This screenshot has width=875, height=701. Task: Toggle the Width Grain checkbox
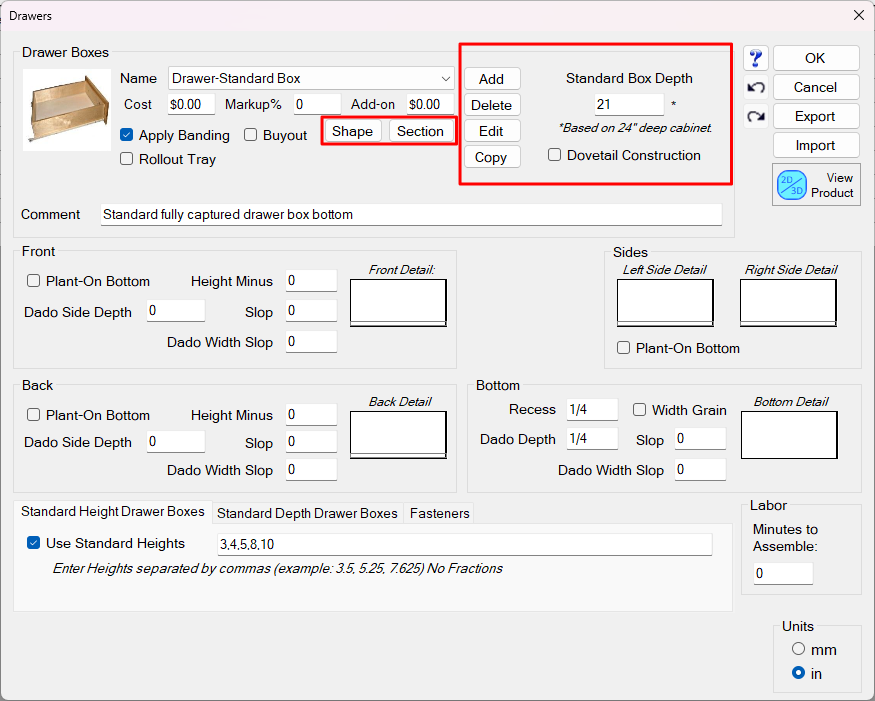[x=640, y=410]
